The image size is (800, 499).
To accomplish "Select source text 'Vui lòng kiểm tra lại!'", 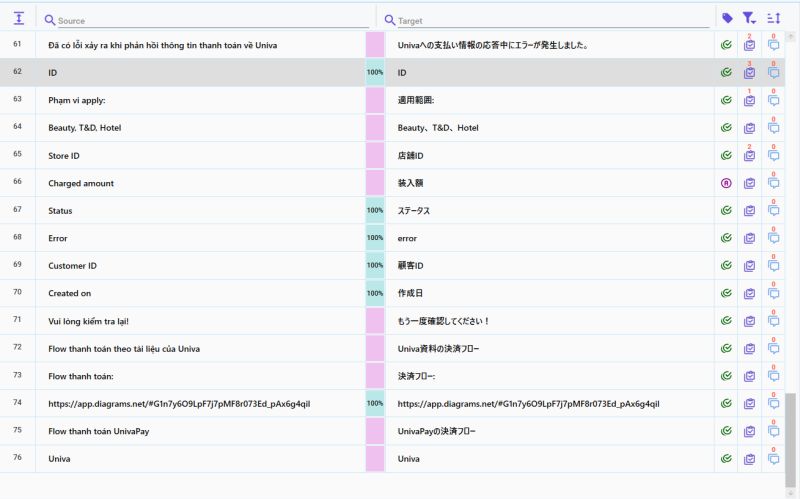I will 88,321.
